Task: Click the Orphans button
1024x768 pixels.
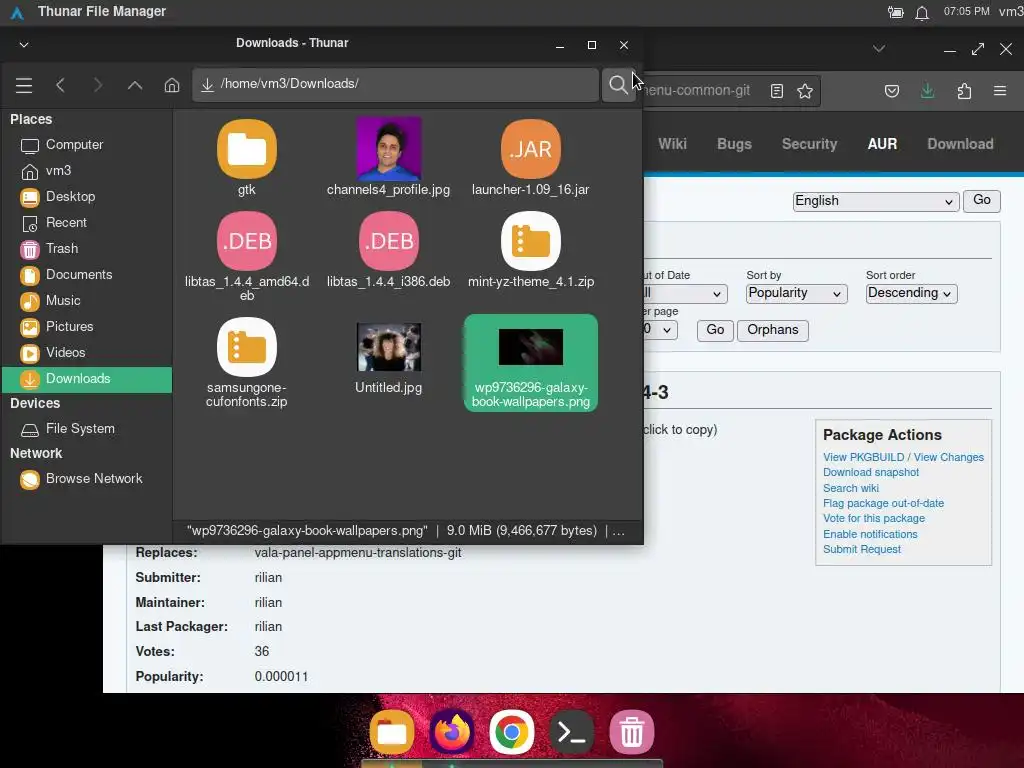Action: click(773, 330)
